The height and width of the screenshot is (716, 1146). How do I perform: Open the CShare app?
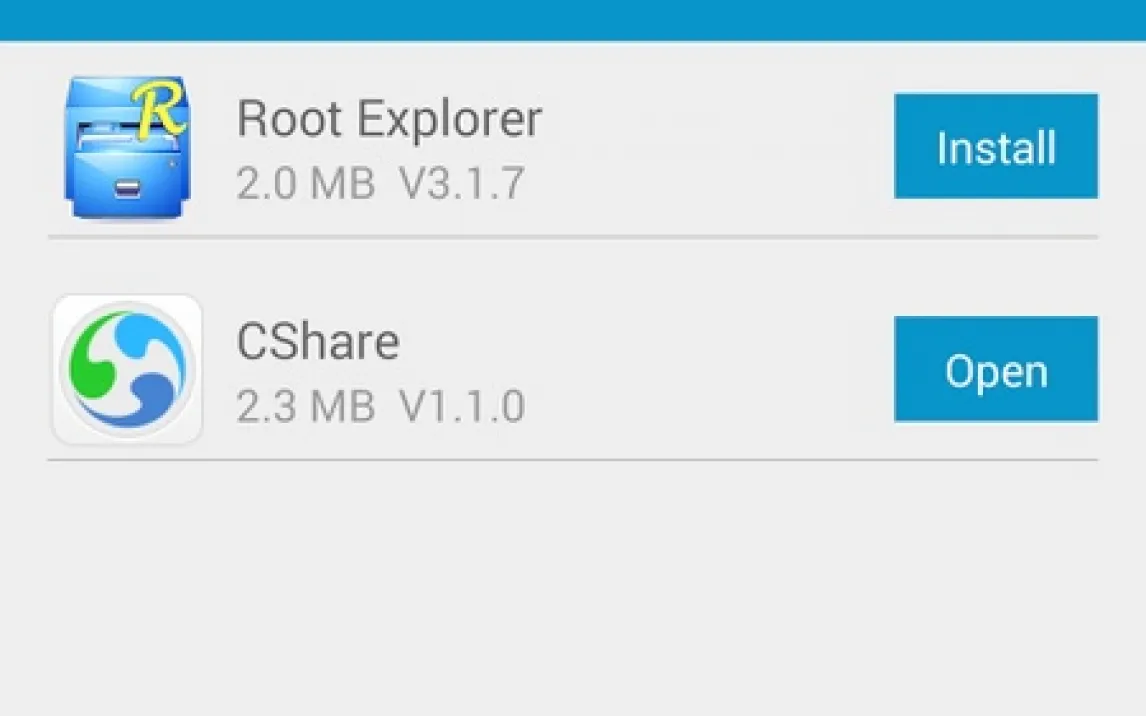click(995, 369)
